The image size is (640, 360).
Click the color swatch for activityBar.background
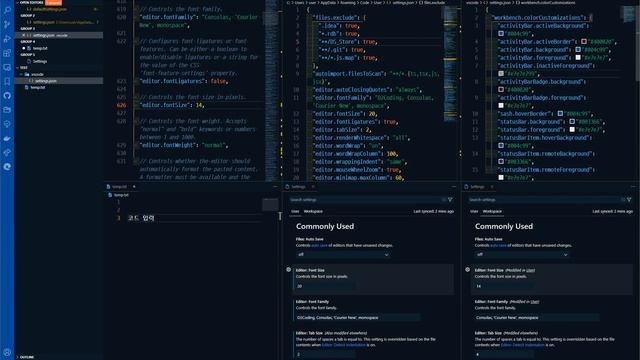(578, 50)
